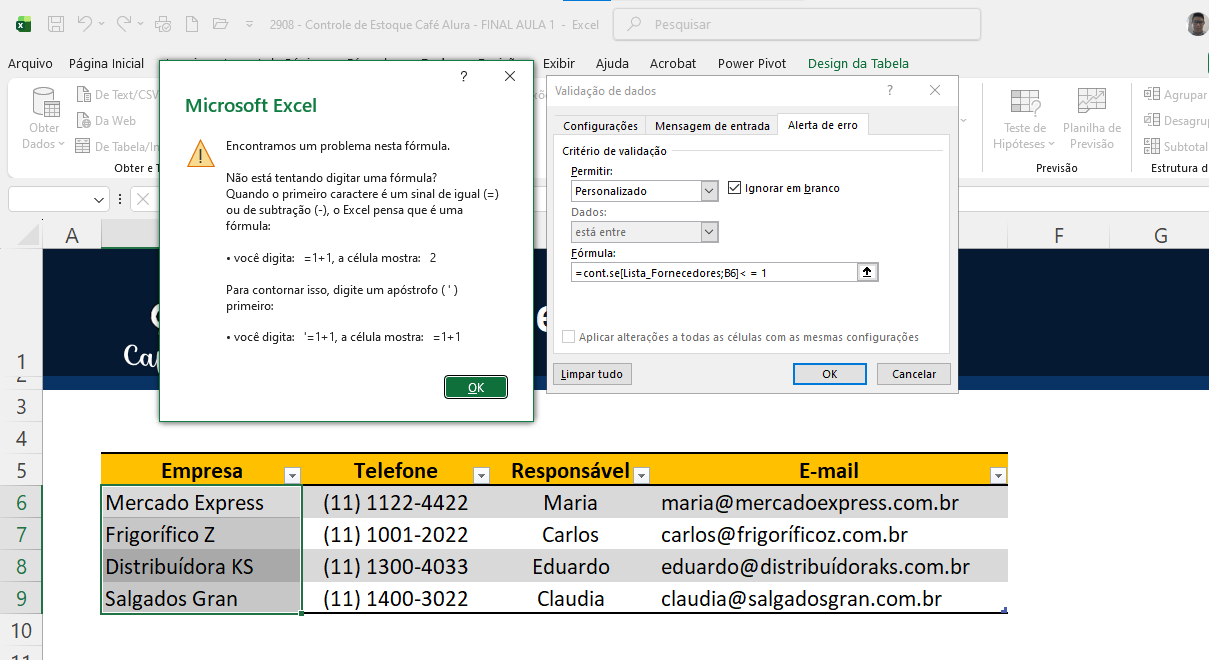
Task: Click the Redo arrow icon
Action: coord(124,24)
